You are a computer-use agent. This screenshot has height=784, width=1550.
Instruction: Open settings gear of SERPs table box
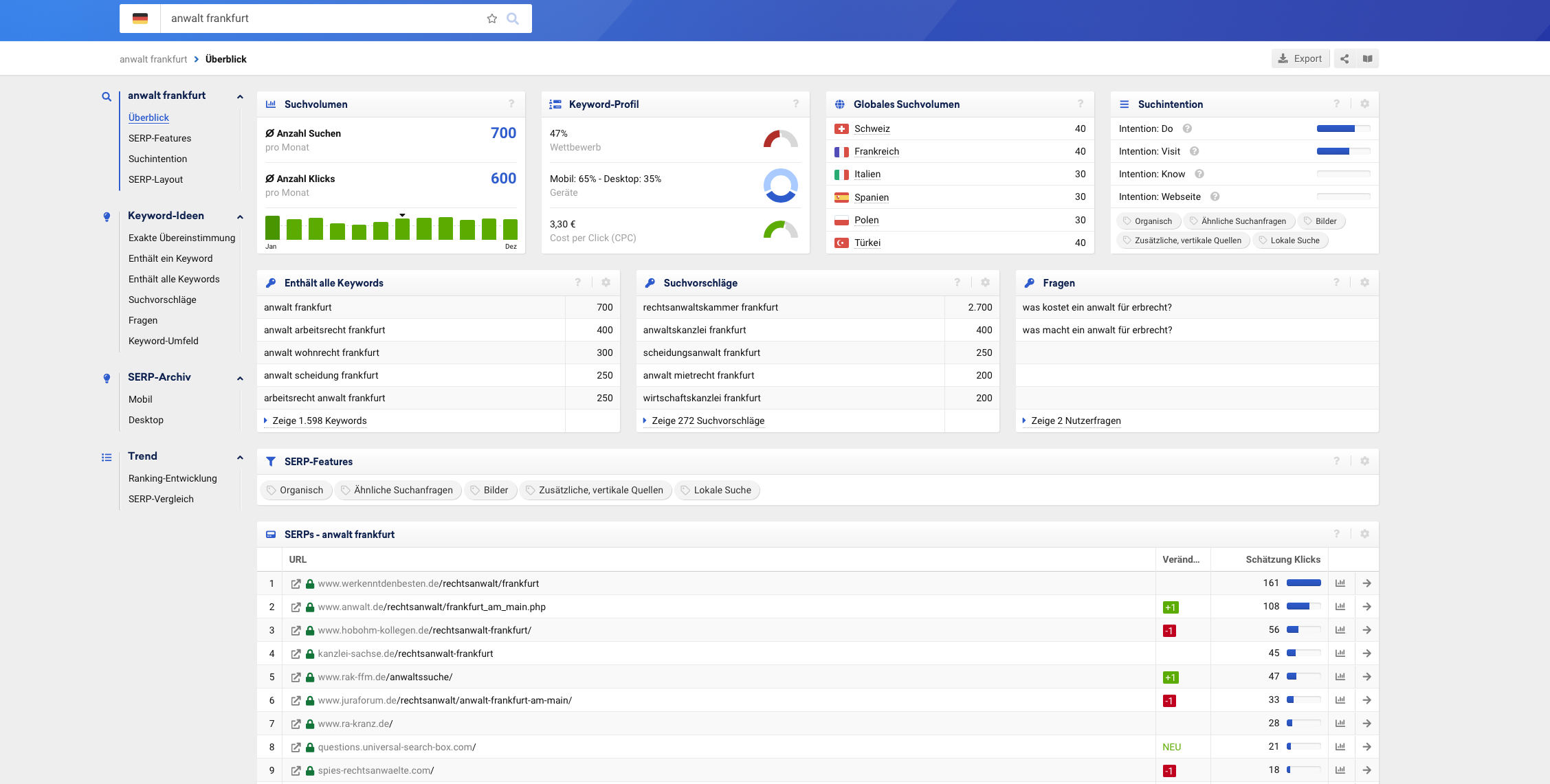pos(1365,534)
